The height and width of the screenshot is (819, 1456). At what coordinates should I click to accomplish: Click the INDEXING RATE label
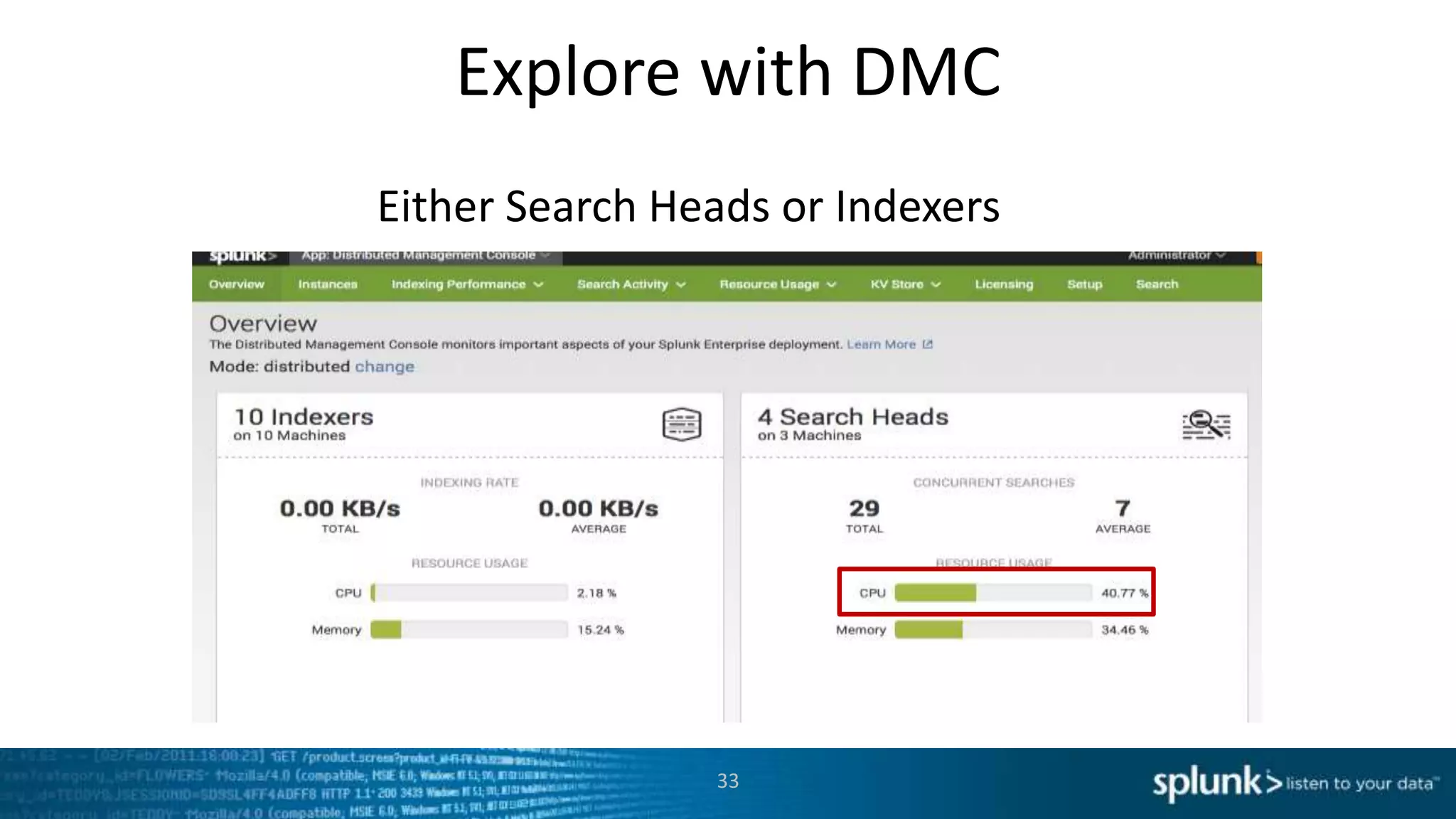point(469,483)
